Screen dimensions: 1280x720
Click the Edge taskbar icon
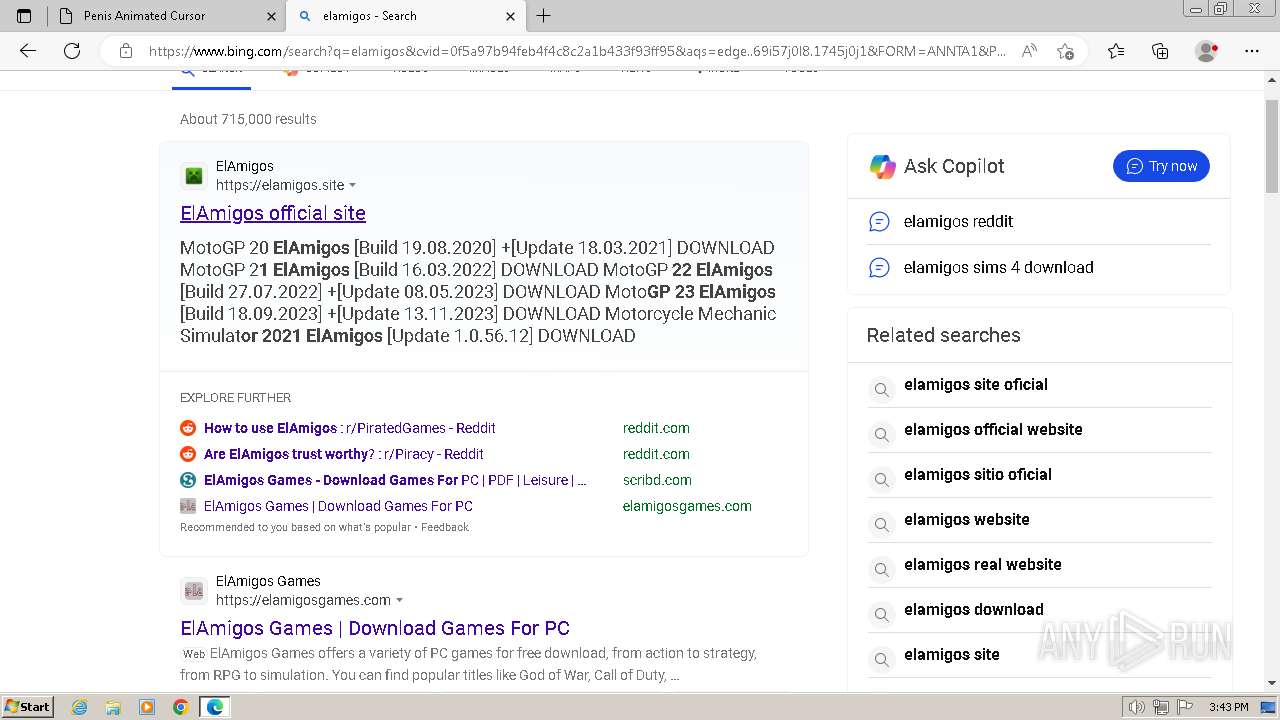pyautogui.click(x=214, y=707)
